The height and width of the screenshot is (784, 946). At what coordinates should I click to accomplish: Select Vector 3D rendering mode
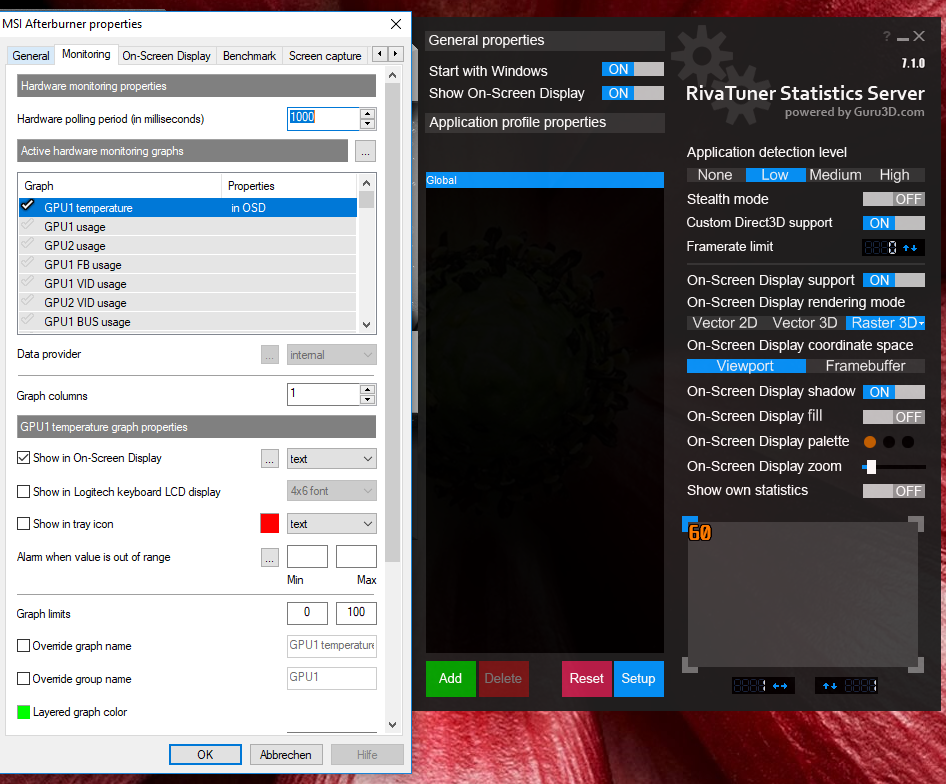(805, 323)
